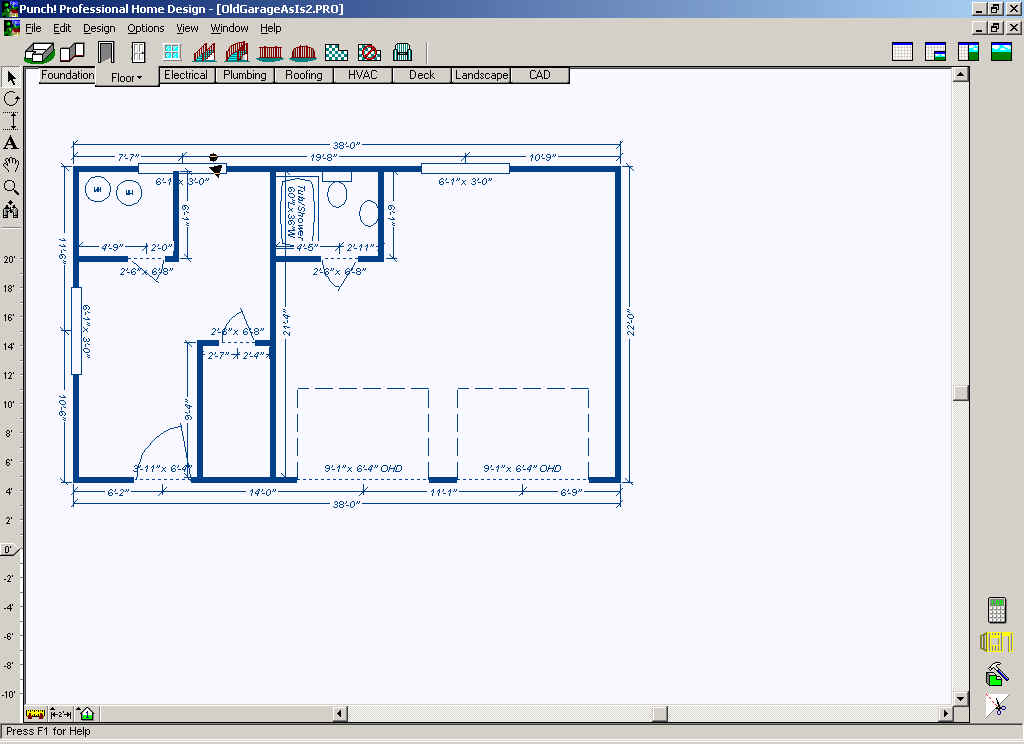Image resolution: width=1024 pixels, height=744 pixels.
Task: Click the checkered floor icon with red prohibition sign
Action: coord(369,52)
